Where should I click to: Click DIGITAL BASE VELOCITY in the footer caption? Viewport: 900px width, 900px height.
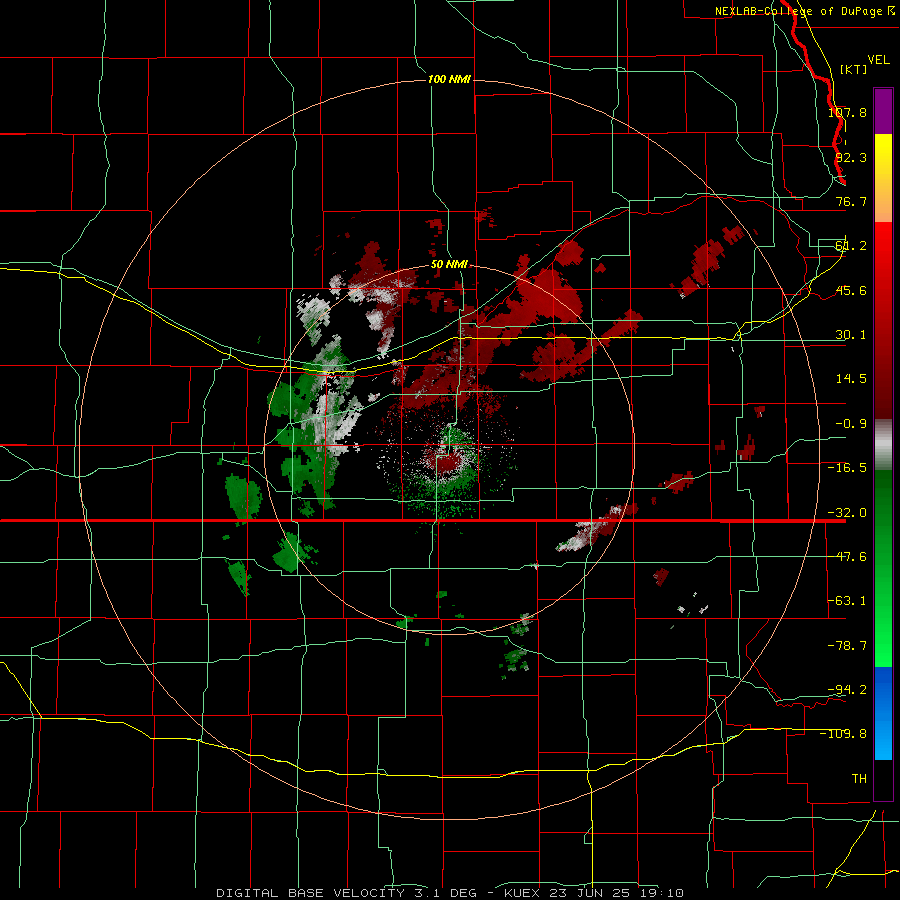[310, 893]
